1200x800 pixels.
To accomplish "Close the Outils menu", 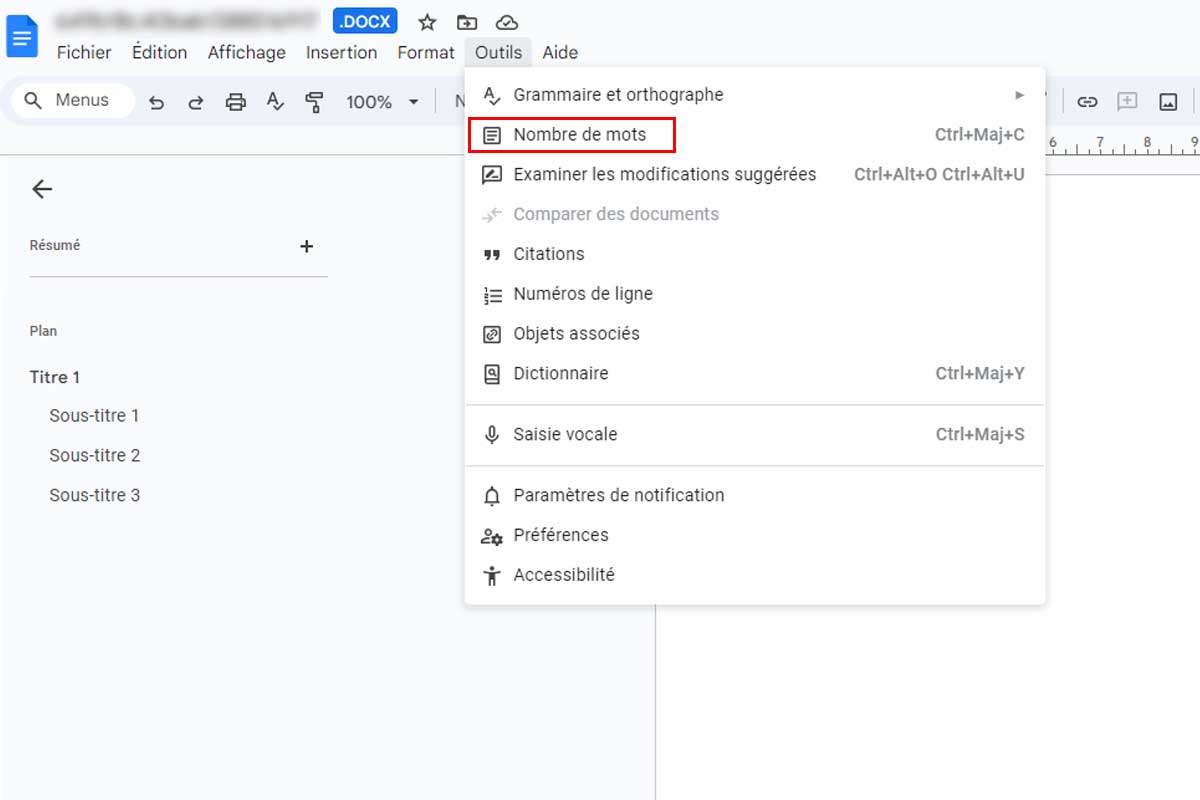I will tap(498, 53).
